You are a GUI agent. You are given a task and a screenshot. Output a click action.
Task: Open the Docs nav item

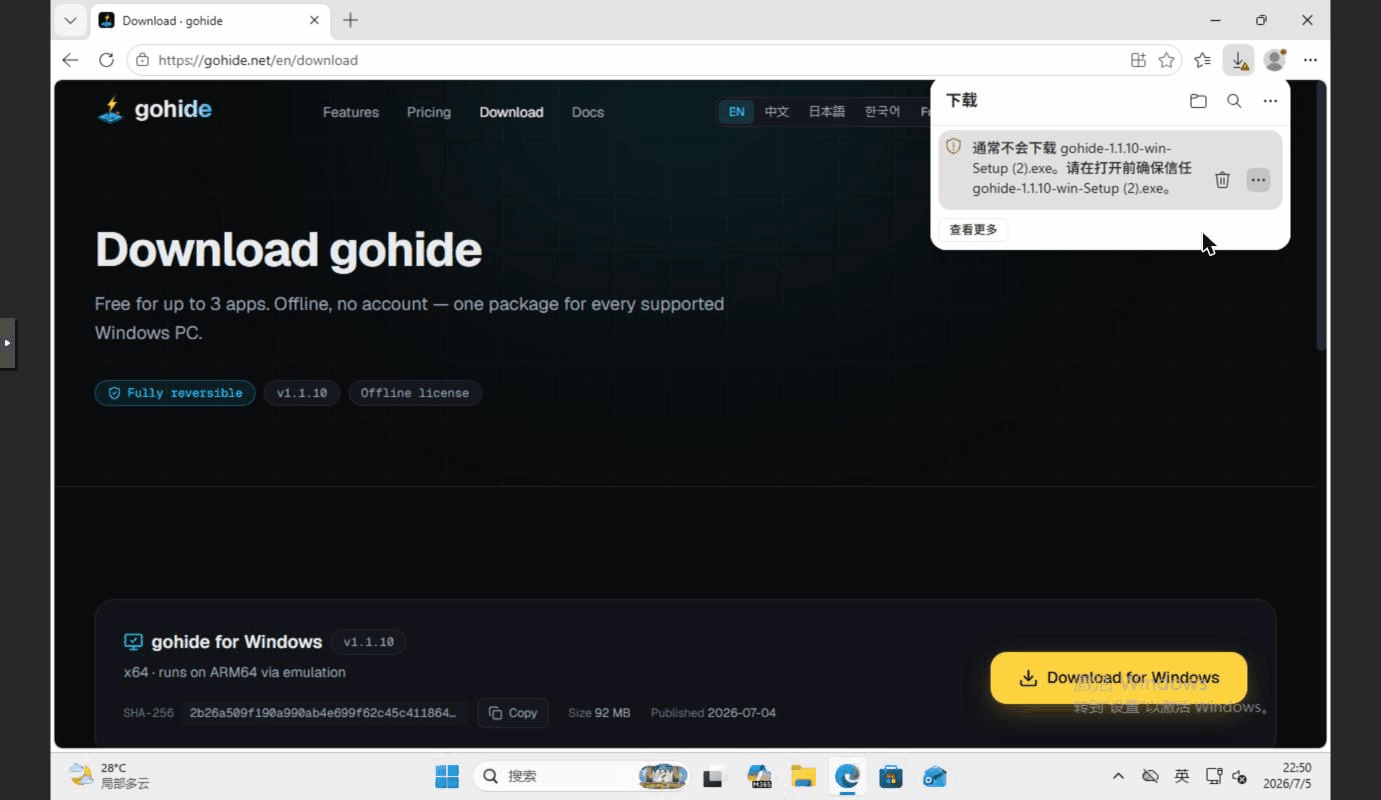[588, 112]
